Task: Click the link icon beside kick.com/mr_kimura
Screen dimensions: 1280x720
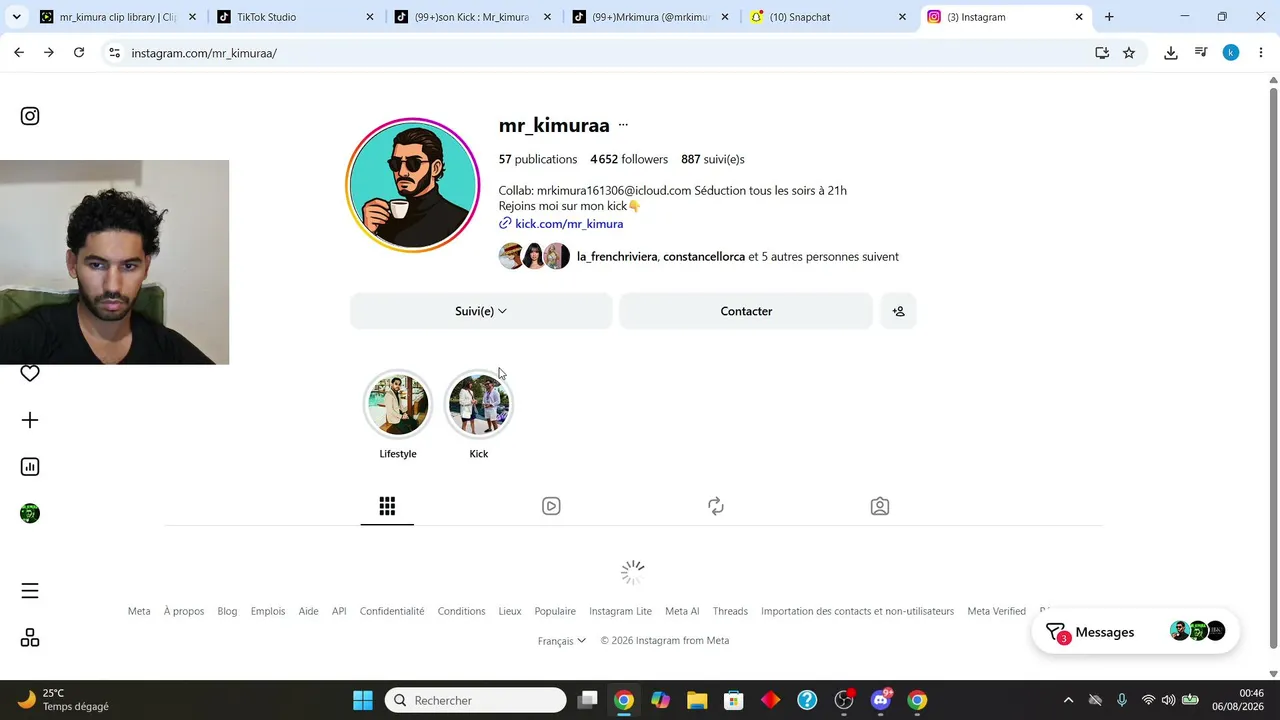Action: (505, 224)
